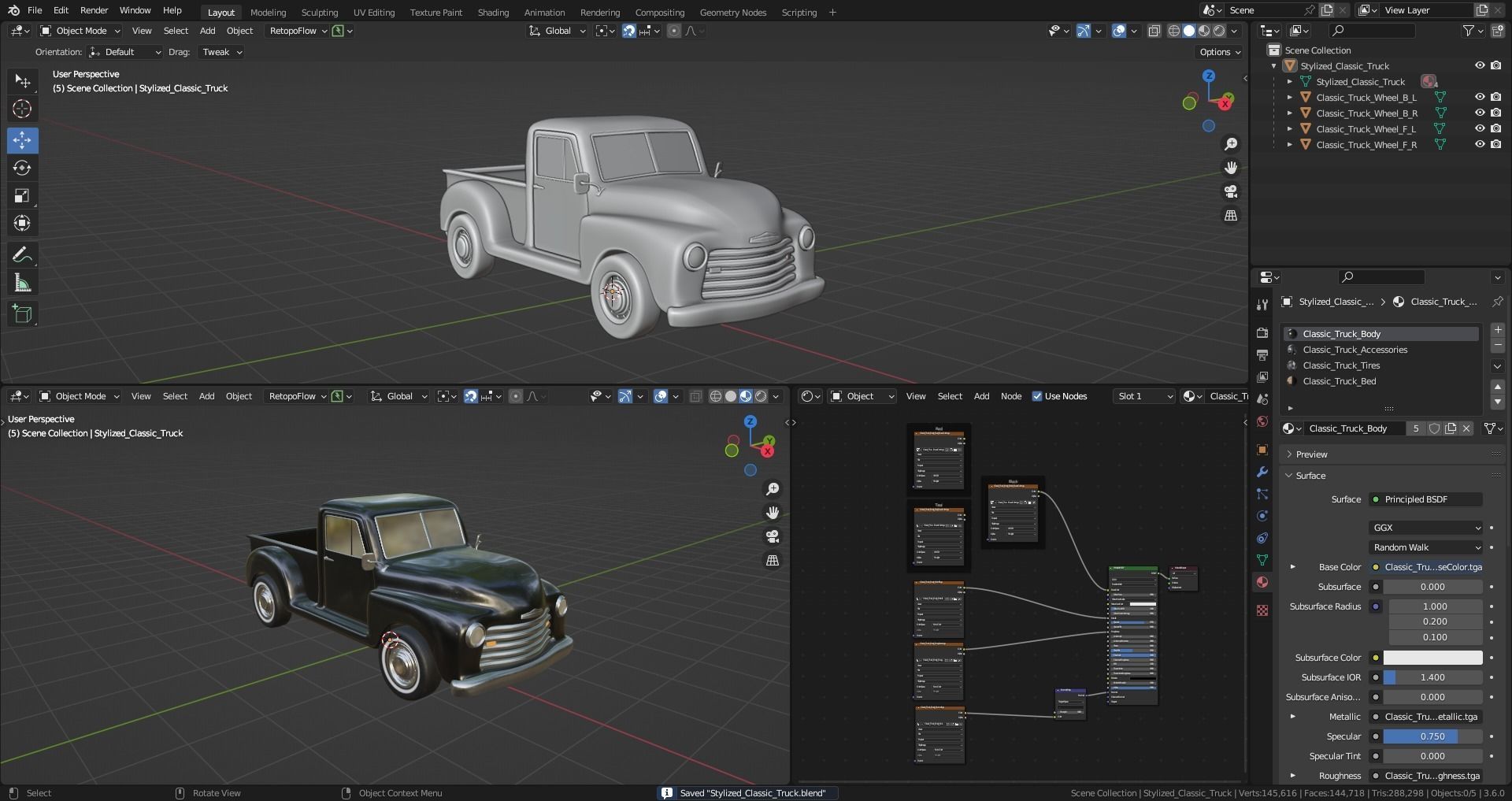
Task: Open the Modifiers properties tab
Action: (x=1262, y=472)
